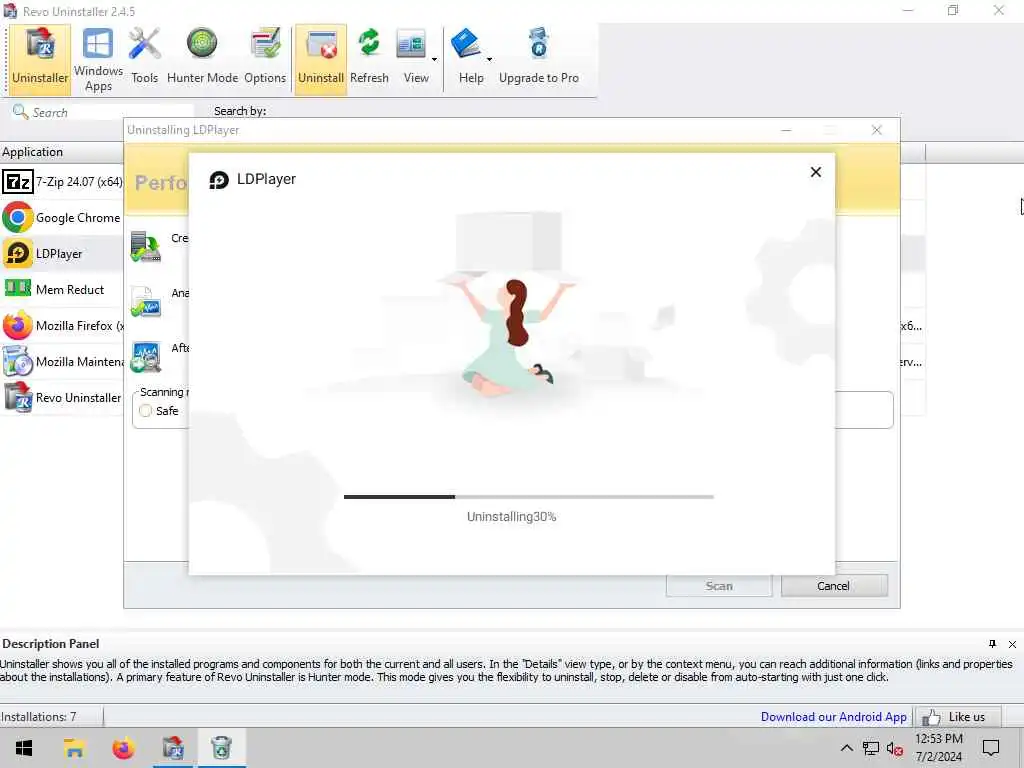Select Revo Uninstaller in application list
The width and height of the screenshot is (1024, 768).
click(62, 397)
